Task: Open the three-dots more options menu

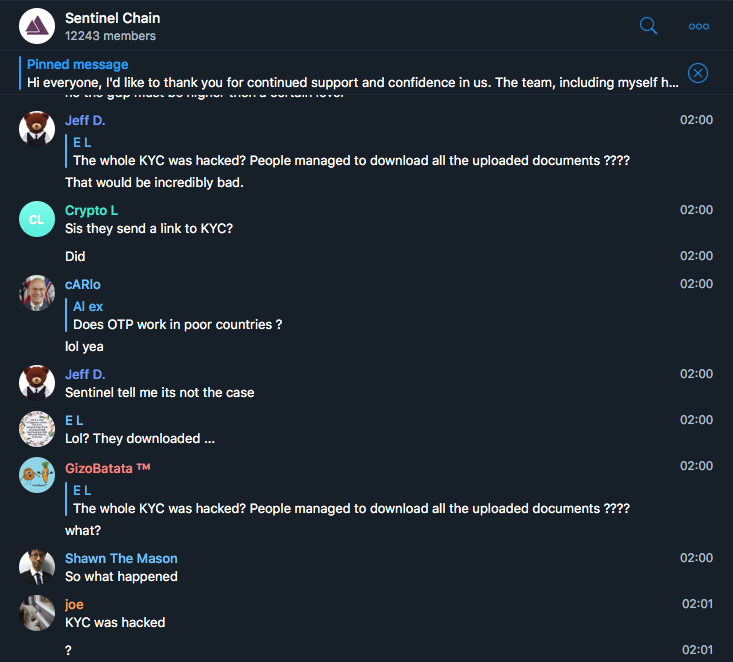Action: [698, 27]
